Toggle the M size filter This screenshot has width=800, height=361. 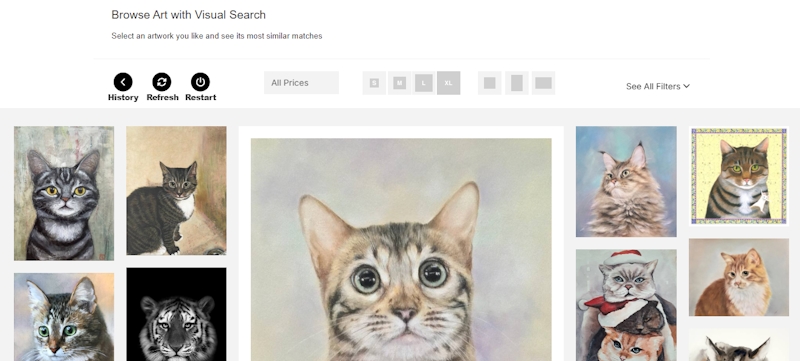[399, 83]
